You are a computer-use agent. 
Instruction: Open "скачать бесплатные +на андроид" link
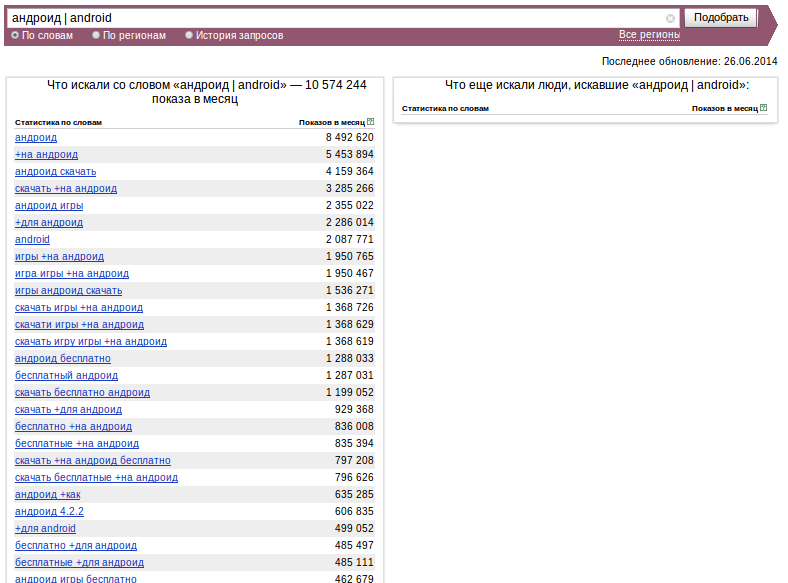tap(96, 477)
